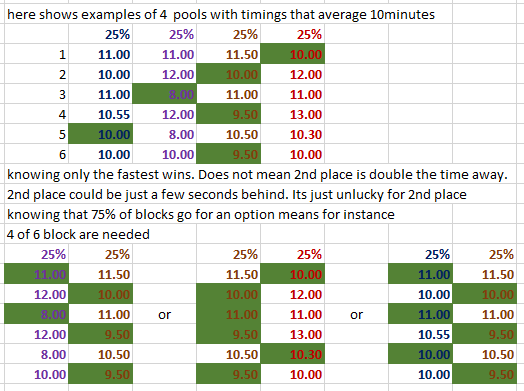524x391 pixels.
Task: Click the red 13.00 cell in top table
Action: coord(292,114)
